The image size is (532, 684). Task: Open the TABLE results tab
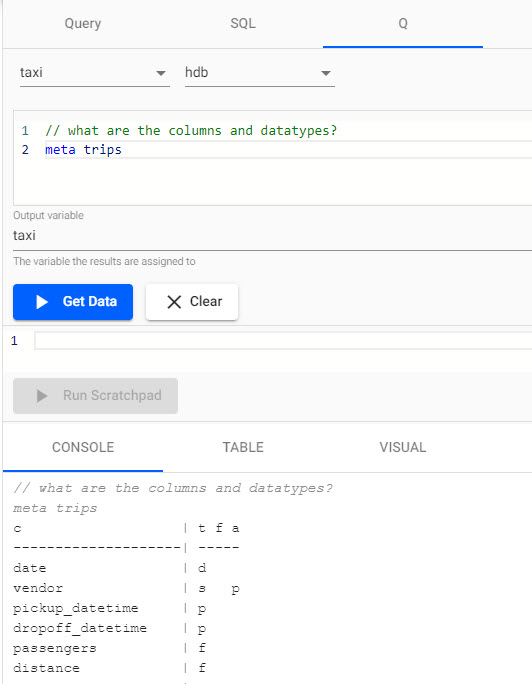tap(243, 448)
